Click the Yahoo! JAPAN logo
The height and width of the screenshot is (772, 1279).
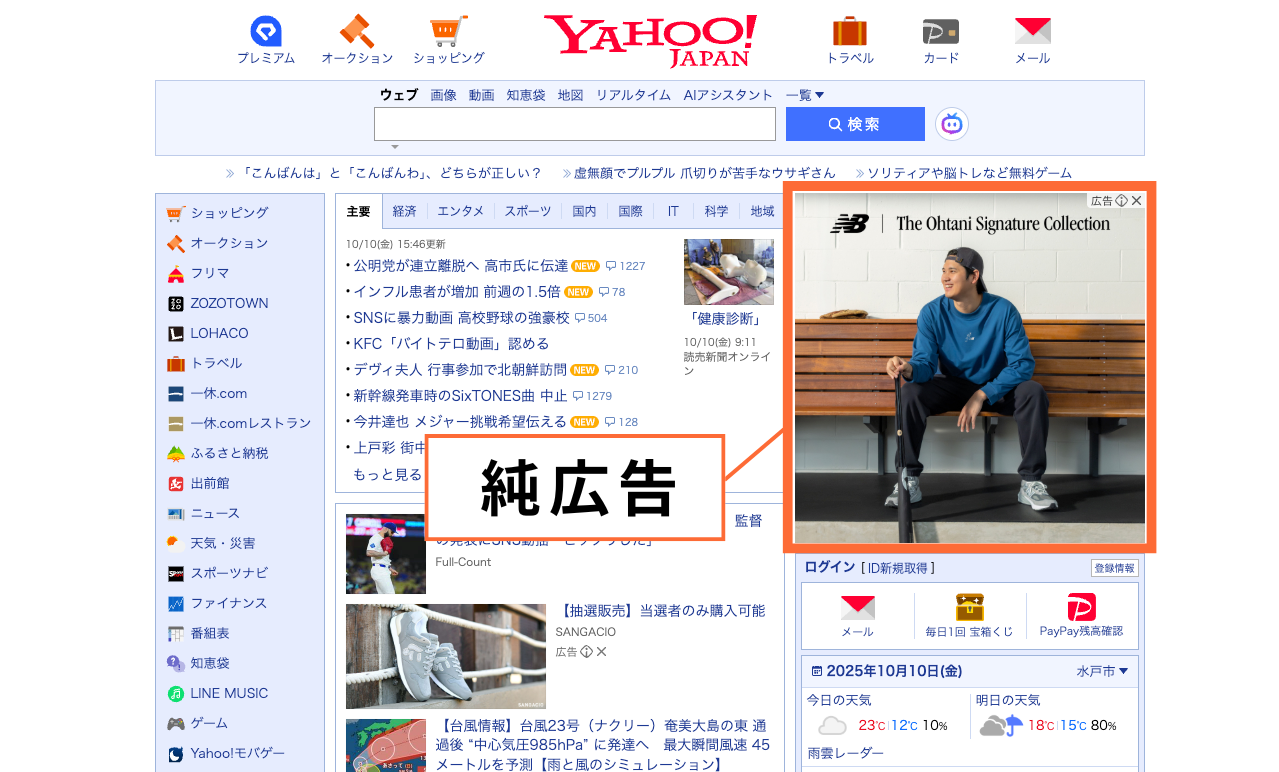650,40
